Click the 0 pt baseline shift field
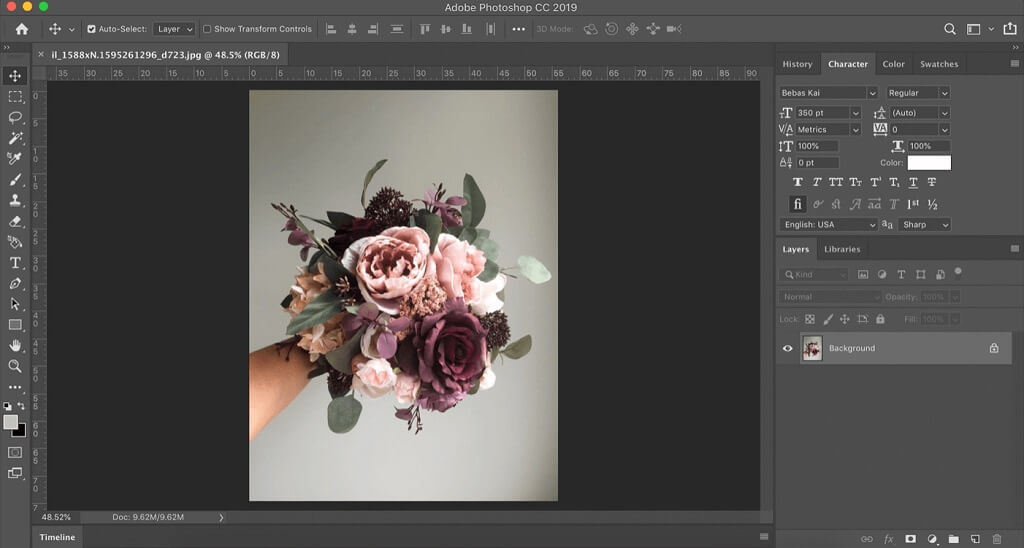Screen dimensions: 1024x548 [x=818, y=163]
